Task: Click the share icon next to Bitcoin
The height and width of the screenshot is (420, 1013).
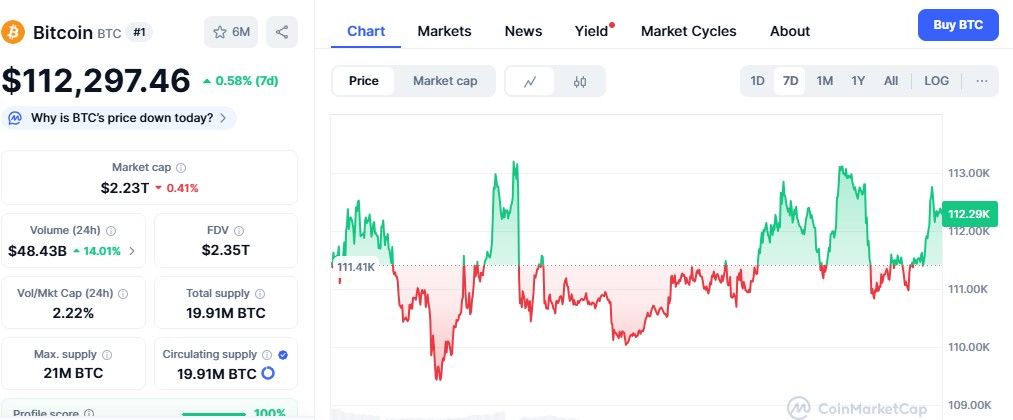Action: pos(282,32)
